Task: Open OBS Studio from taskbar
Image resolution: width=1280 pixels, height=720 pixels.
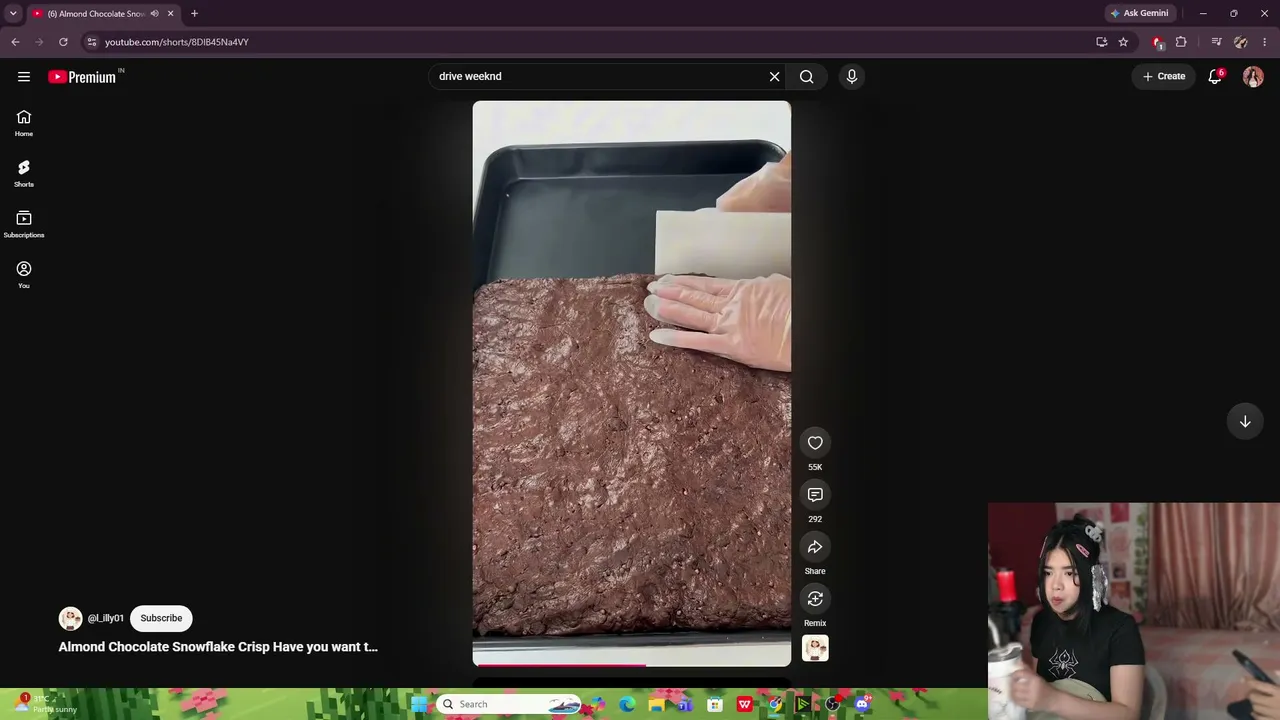Action: [x=832, y=704]
